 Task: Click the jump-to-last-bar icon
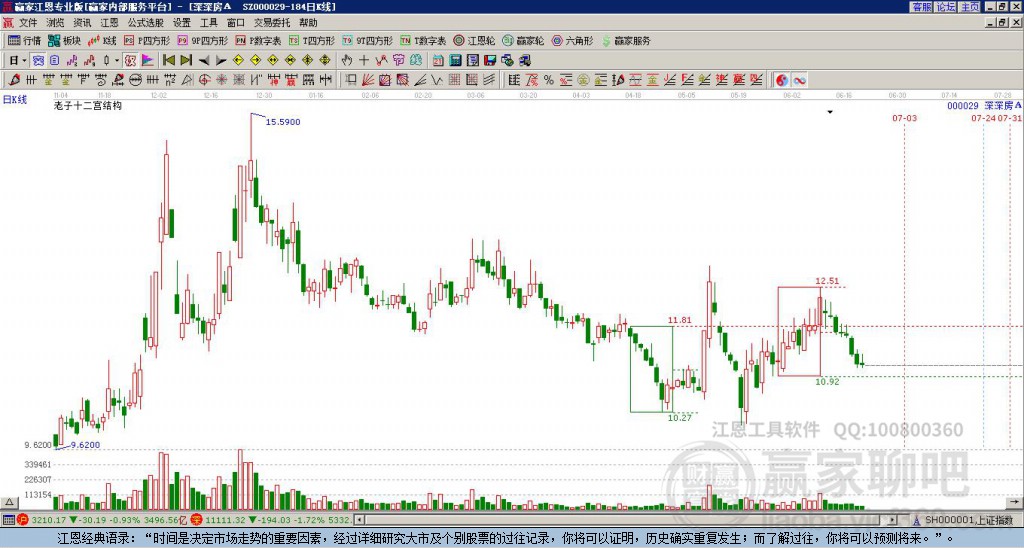pos(186,61)
